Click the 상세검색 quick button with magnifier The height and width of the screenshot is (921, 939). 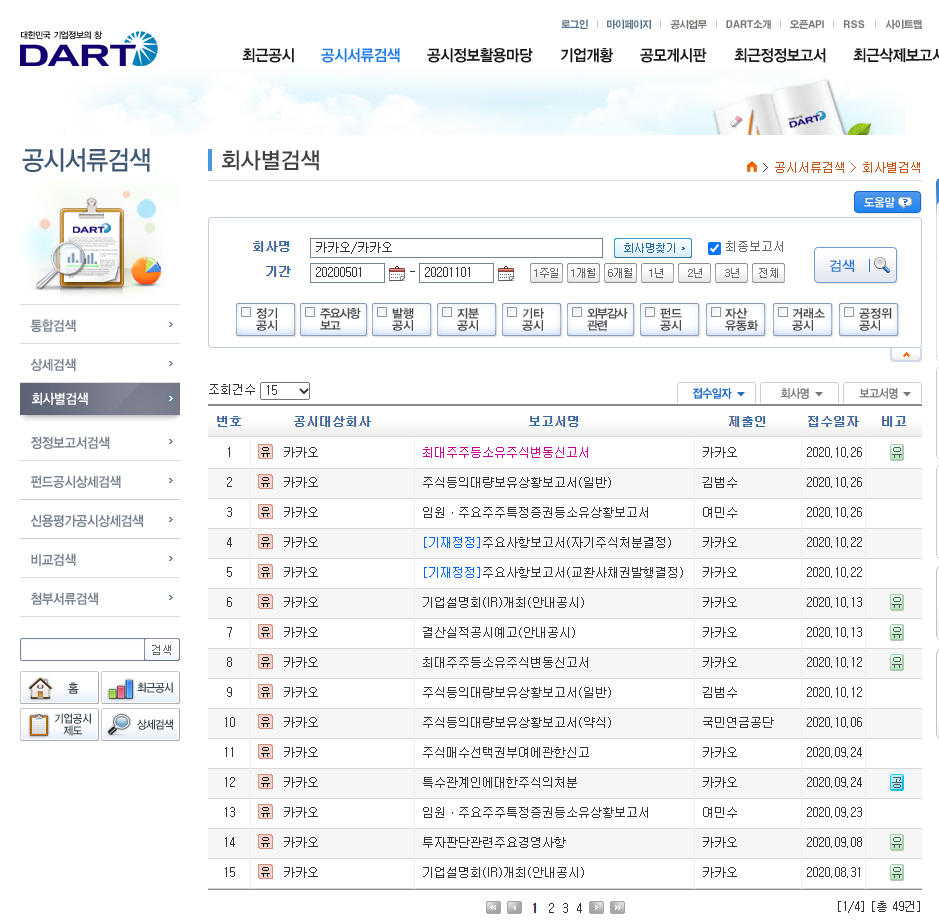141,725
